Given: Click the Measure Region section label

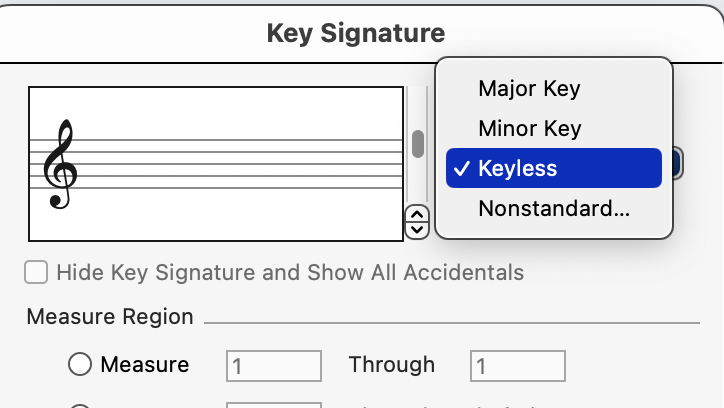Looking at the screenshot, I should point(110,317).
